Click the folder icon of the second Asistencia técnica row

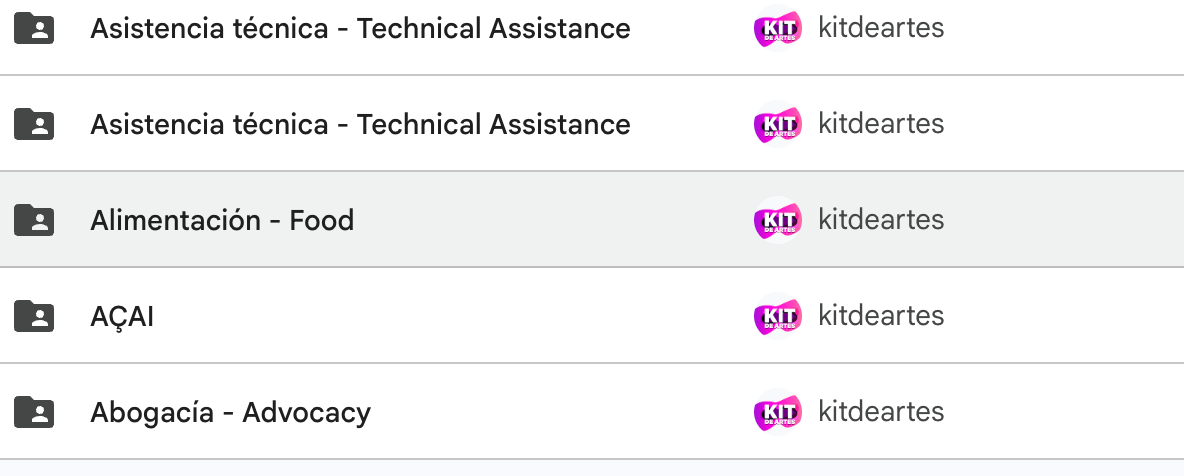tap(34, 124)
